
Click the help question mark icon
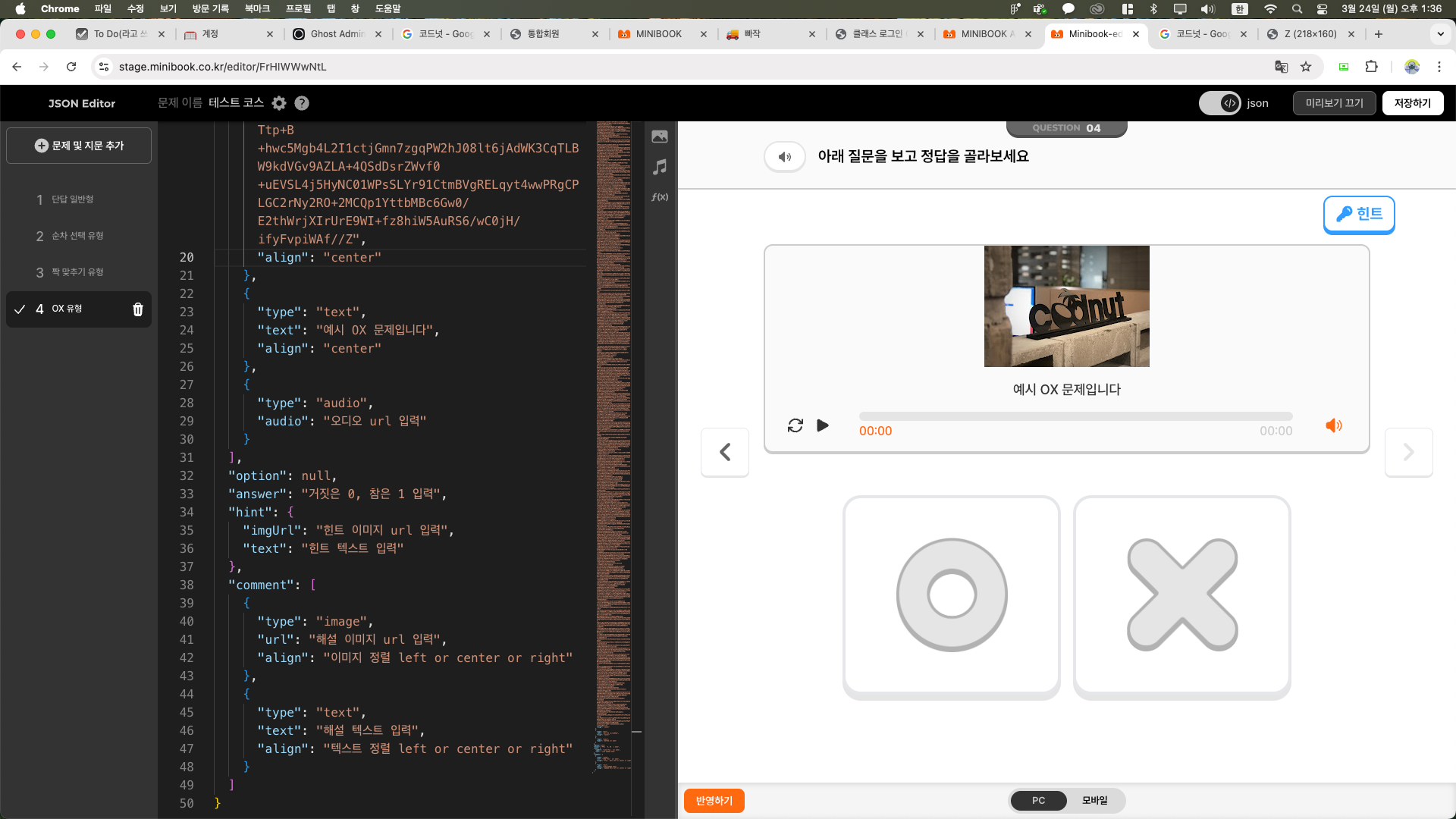point(302,103)
